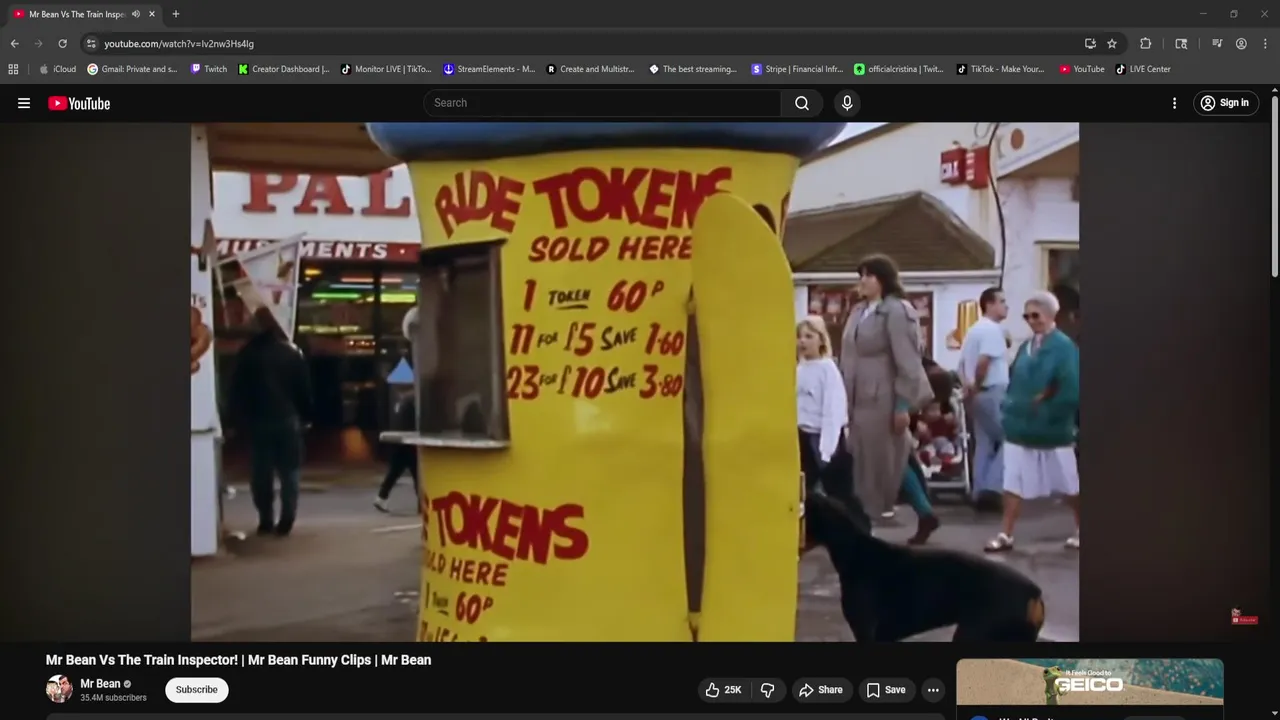This screenshot has width=1280, height=720.
Task: Open The best streaming bookmark
Action: tap(693, 69)
